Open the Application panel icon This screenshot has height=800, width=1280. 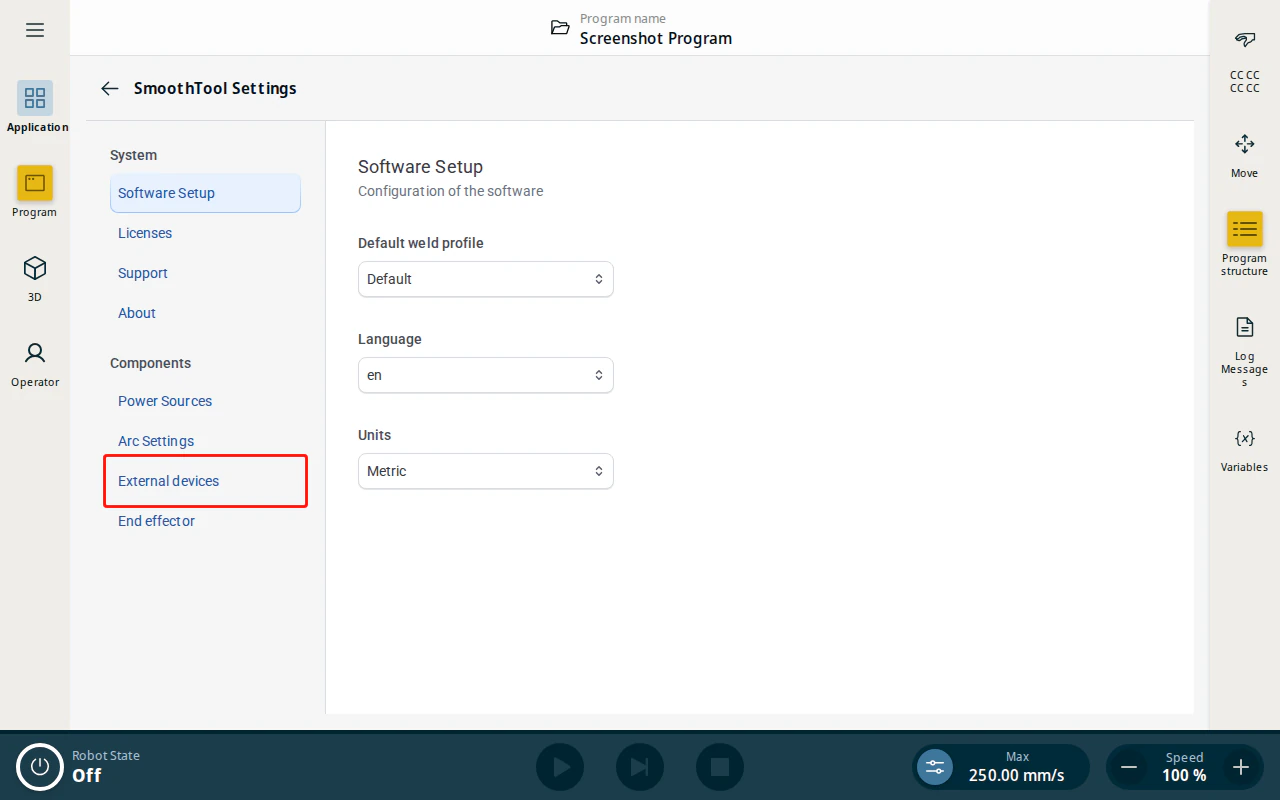click(35, 98)
